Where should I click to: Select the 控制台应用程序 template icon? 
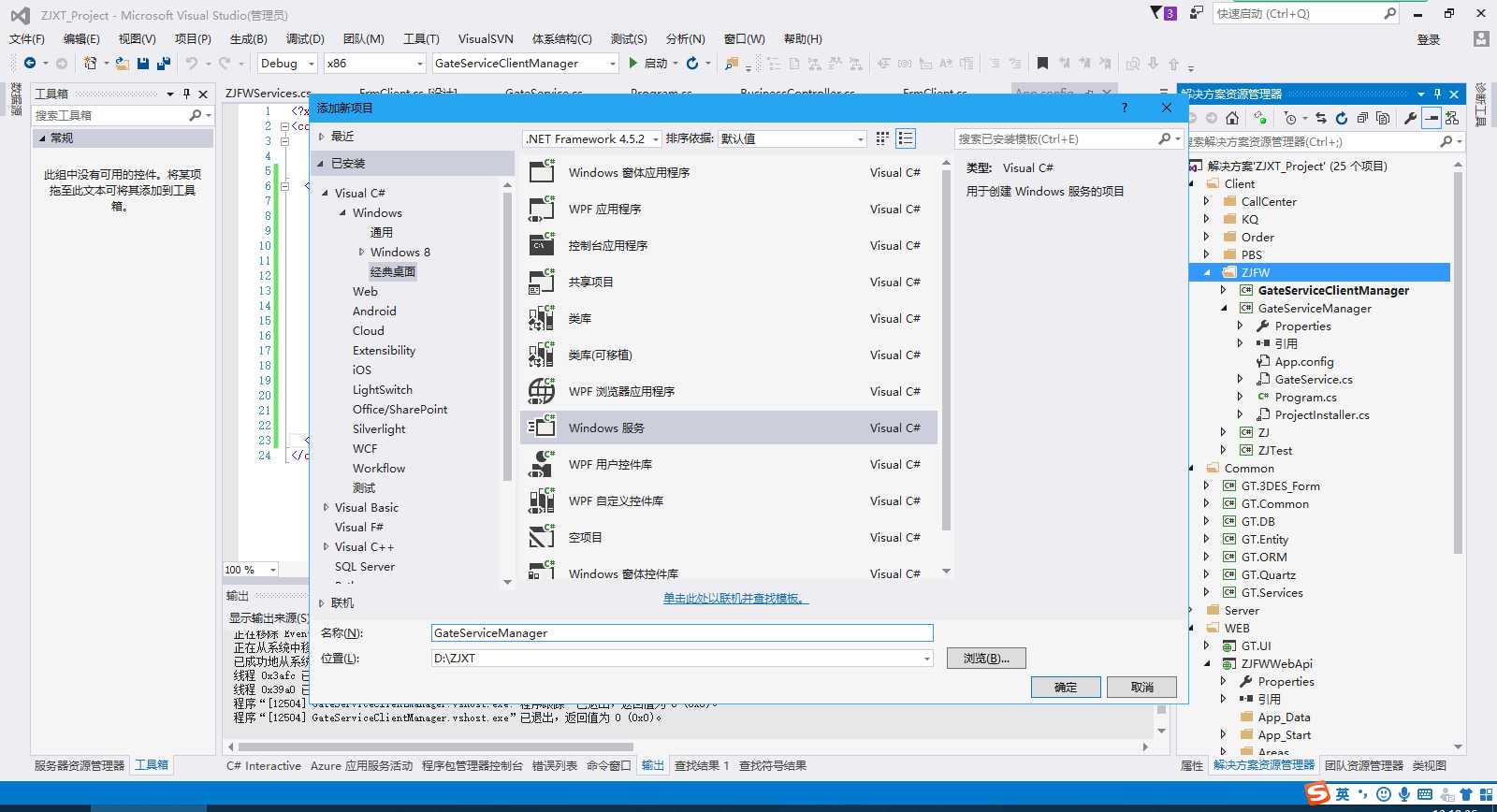542,245
